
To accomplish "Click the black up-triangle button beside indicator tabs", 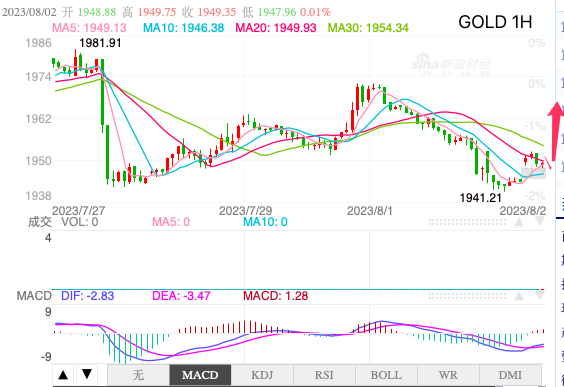I will click(x=63, y=375).
